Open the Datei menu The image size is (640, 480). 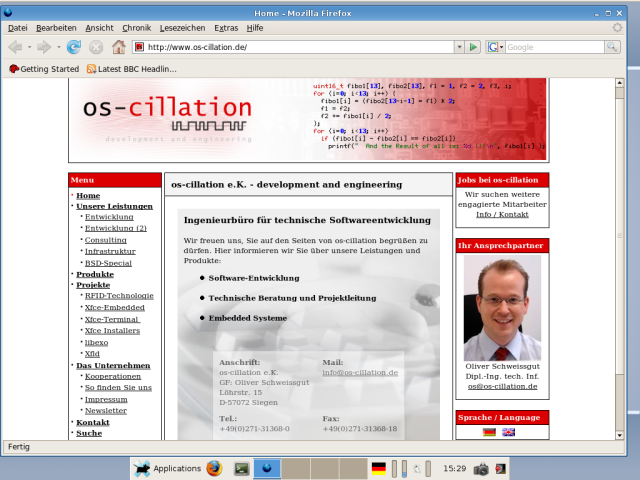pyautogui.click(x=18, y=28)
